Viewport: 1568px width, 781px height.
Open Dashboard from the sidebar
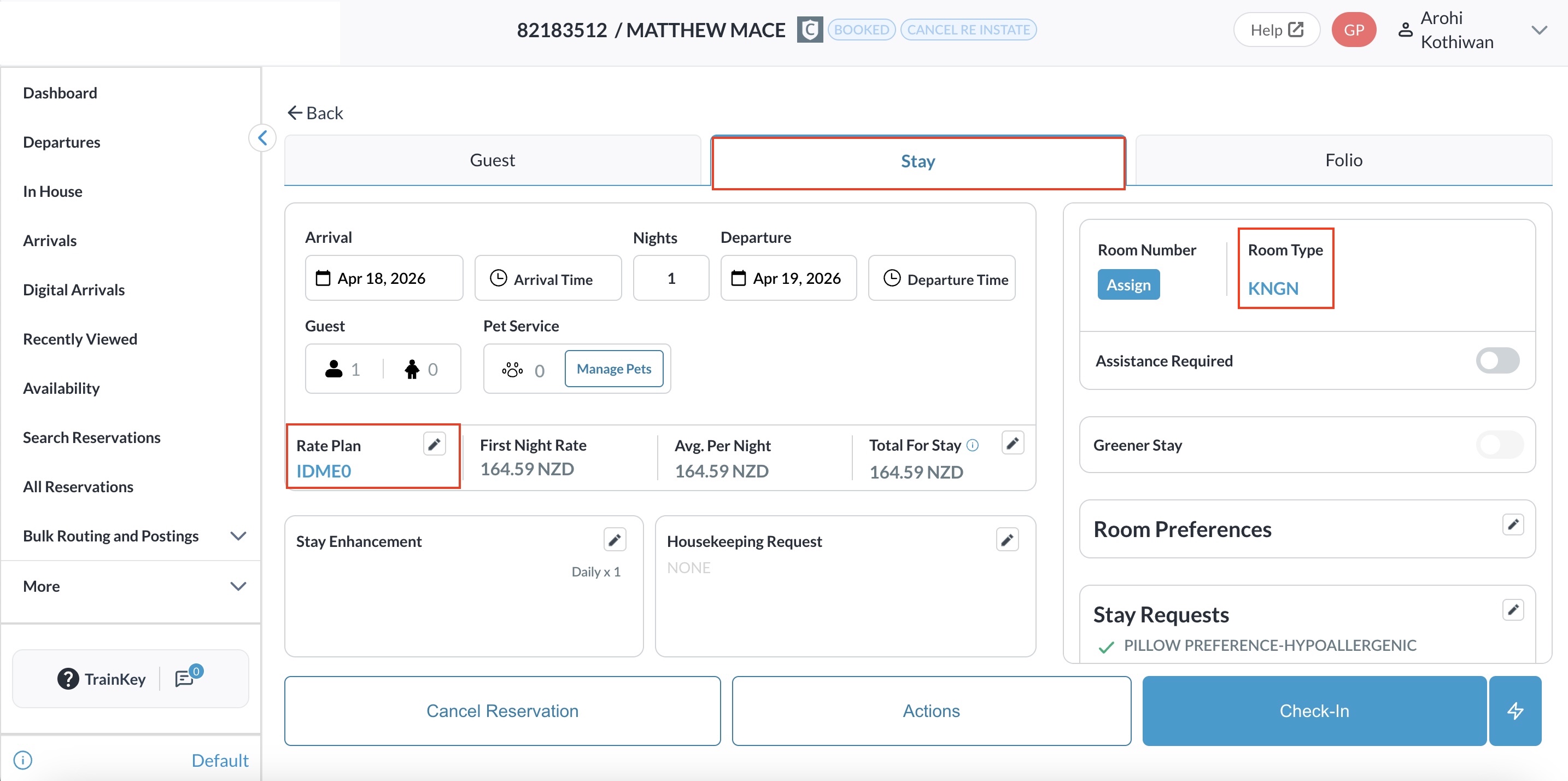(60, 92)
